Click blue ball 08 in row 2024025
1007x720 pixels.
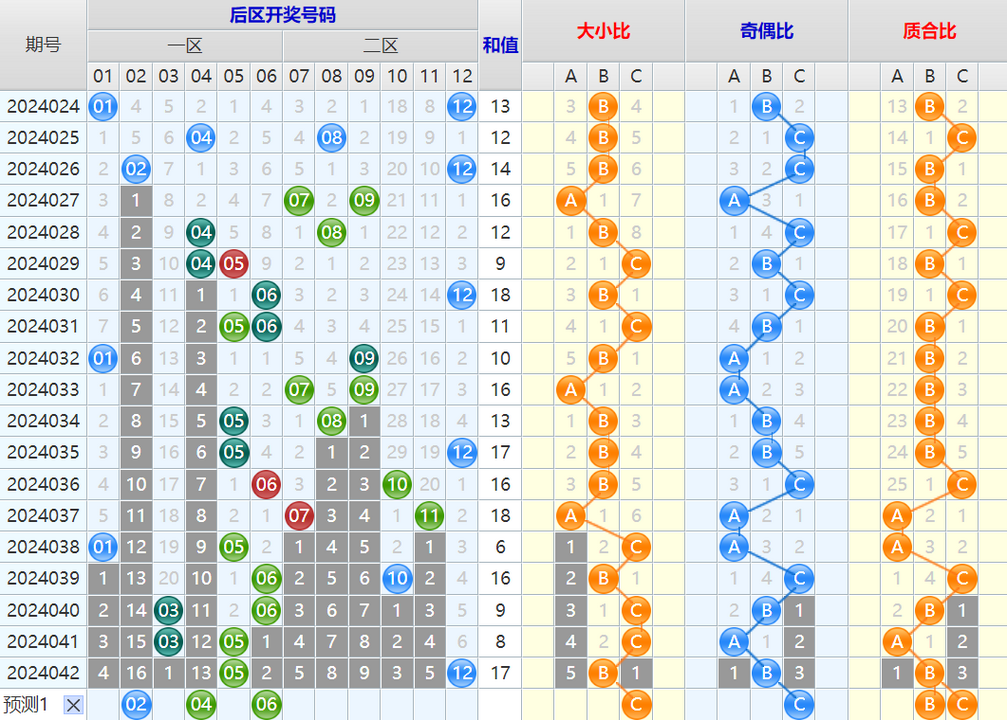(x=332, y=137)
